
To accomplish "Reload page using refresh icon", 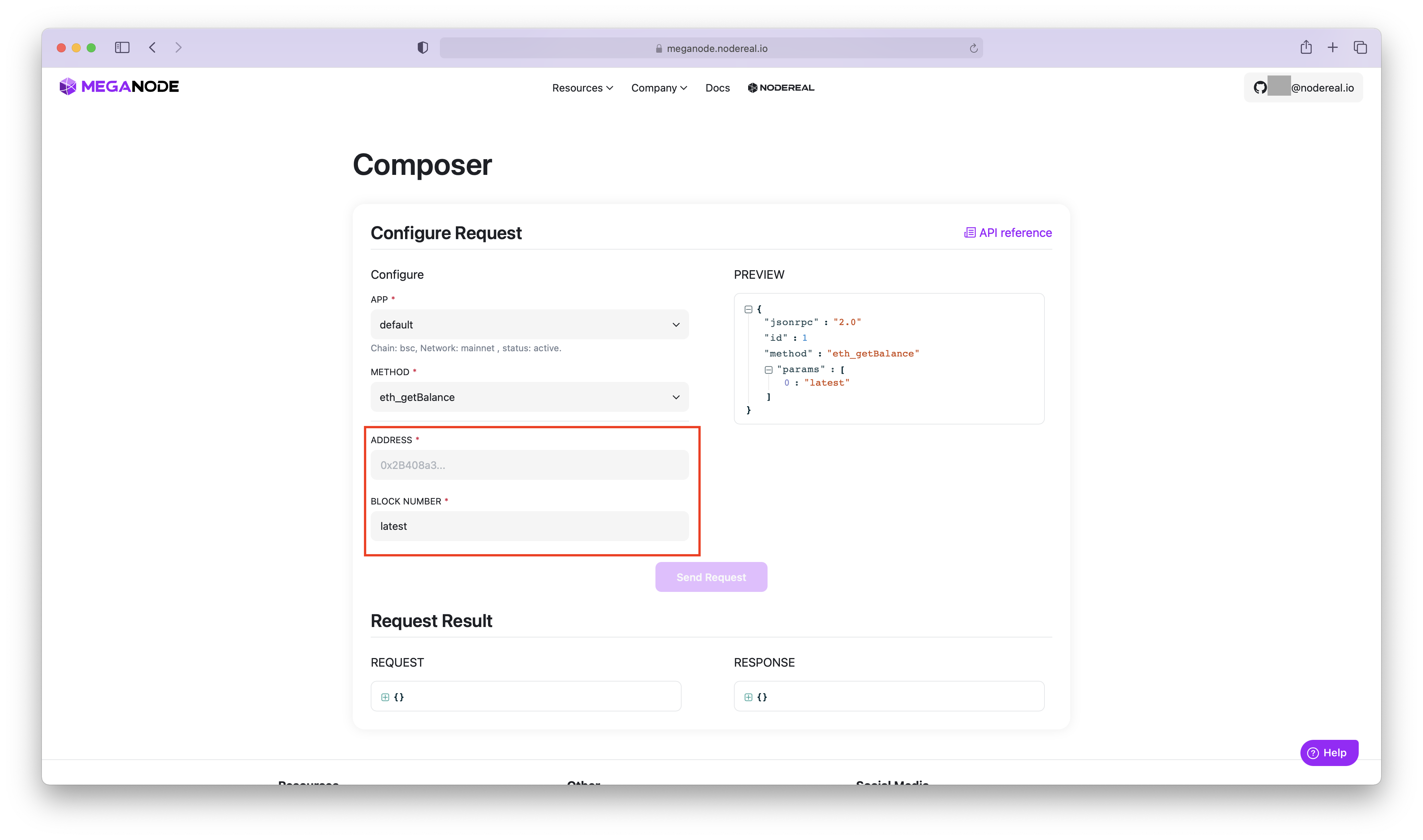I will [x=973, y=49].
